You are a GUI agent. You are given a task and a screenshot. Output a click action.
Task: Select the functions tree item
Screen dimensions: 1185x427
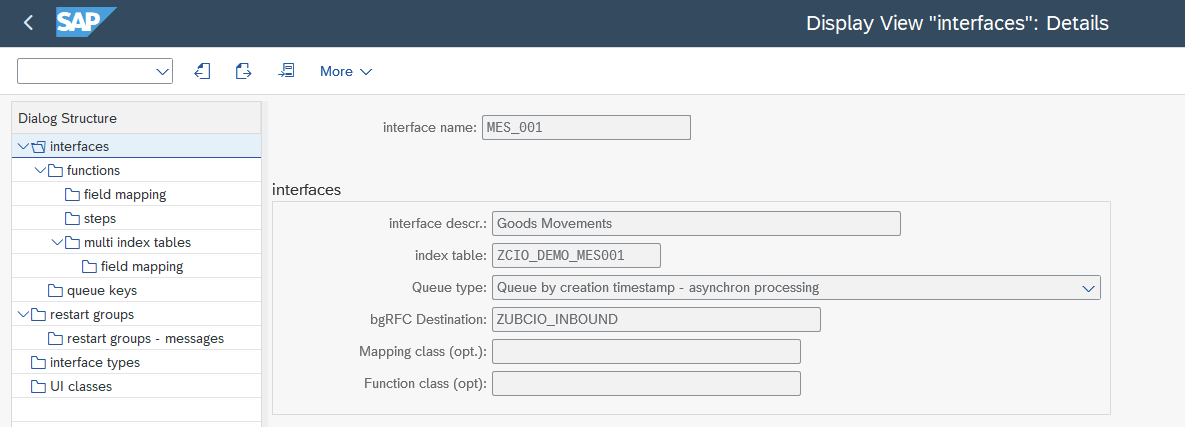point(93,171)
